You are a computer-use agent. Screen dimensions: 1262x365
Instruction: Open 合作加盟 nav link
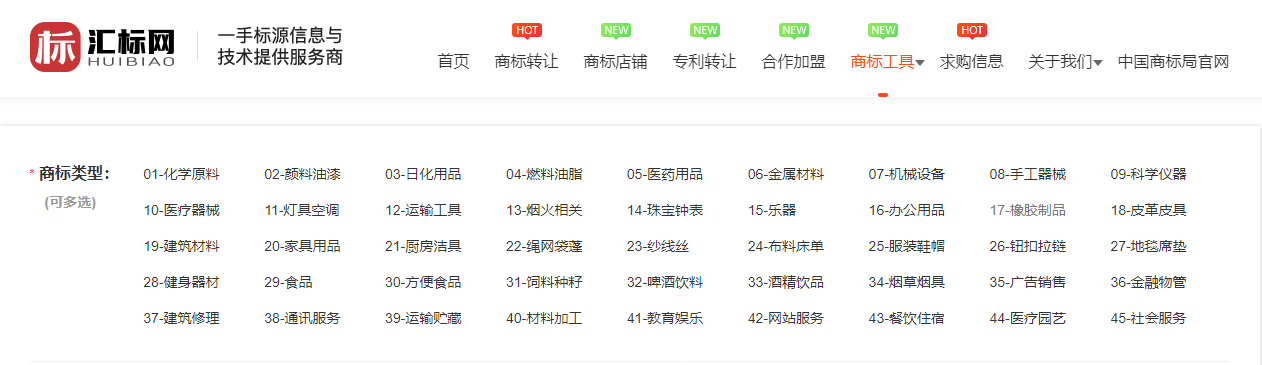coord(794,62)
